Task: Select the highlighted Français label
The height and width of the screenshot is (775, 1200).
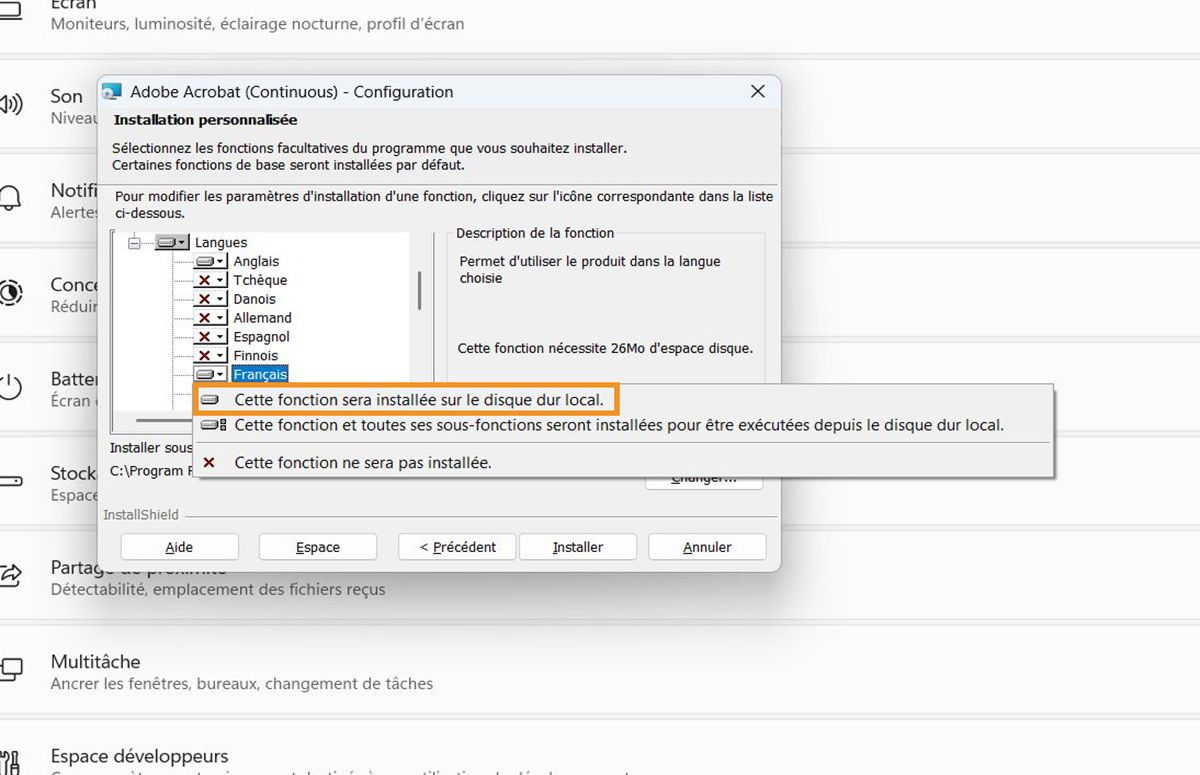Action: pyautogui.click(x=260, y=374)
